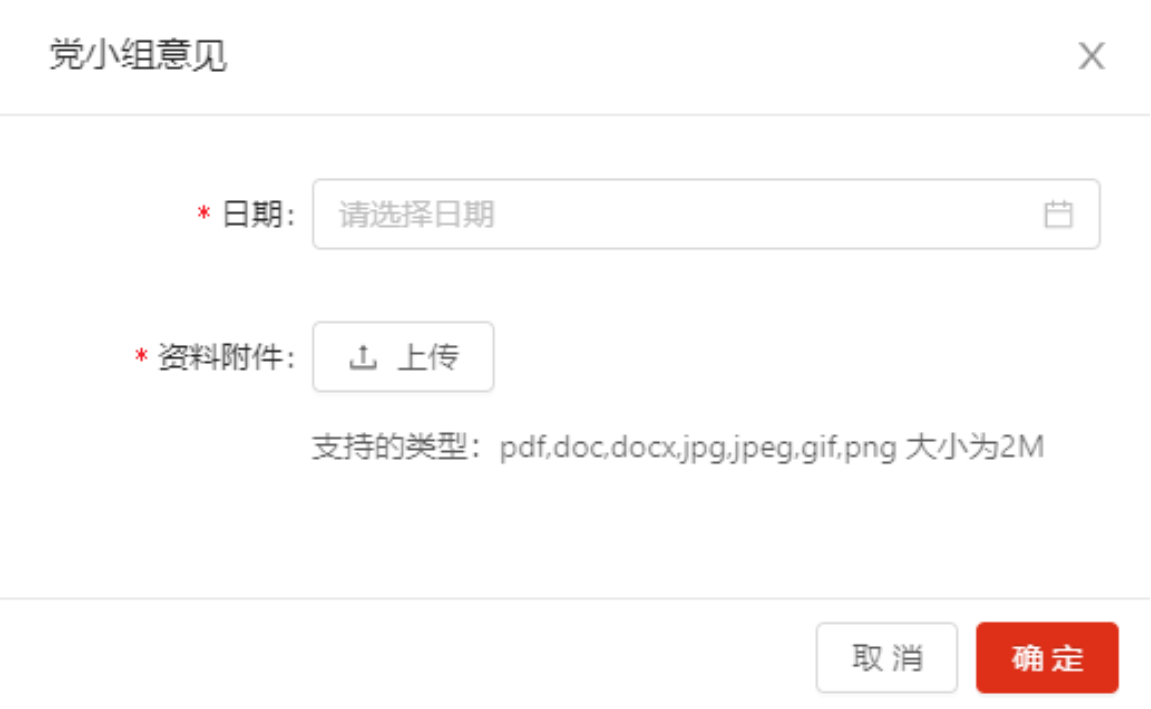Screen dimensions: 1151x709
Task: Click the 大小为2M size limit text
Action: click(974, 447)
